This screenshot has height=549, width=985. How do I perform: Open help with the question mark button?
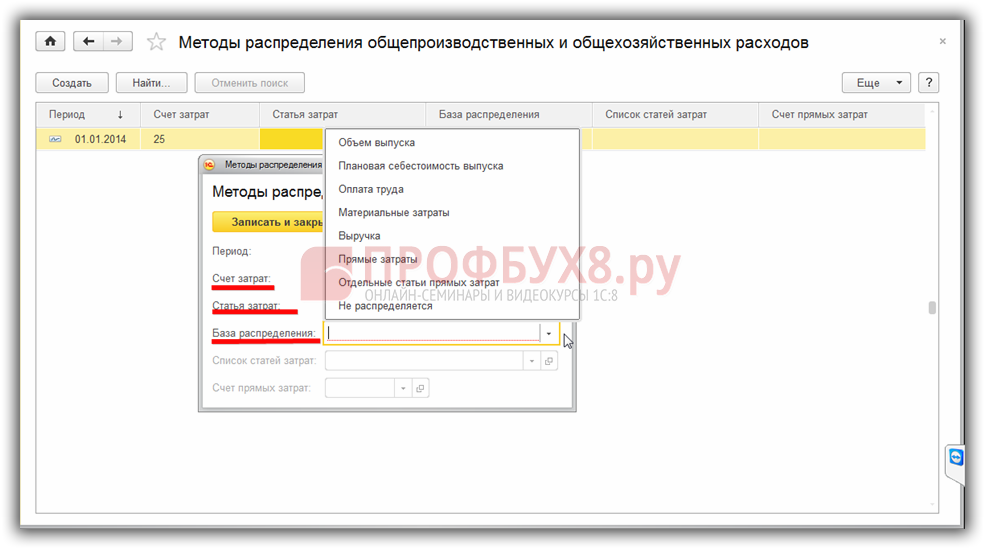pos(927,83)
